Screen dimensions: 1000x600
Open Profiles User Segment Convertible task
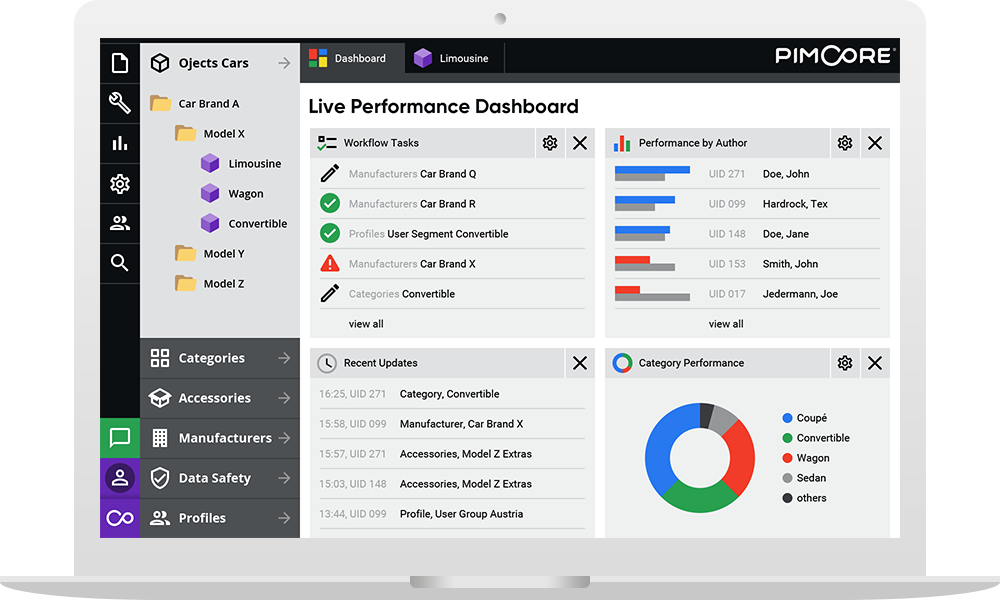452,233
